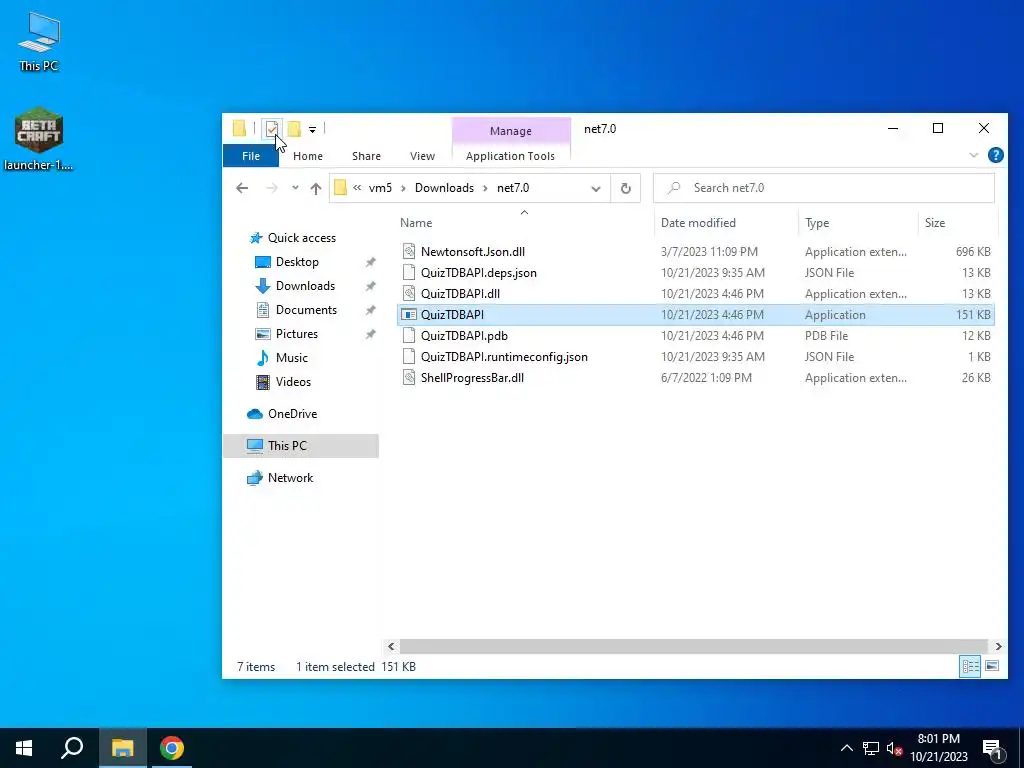Open the File menu
The height and width of the screenshot is (768, 1024).
pos(251,156)
